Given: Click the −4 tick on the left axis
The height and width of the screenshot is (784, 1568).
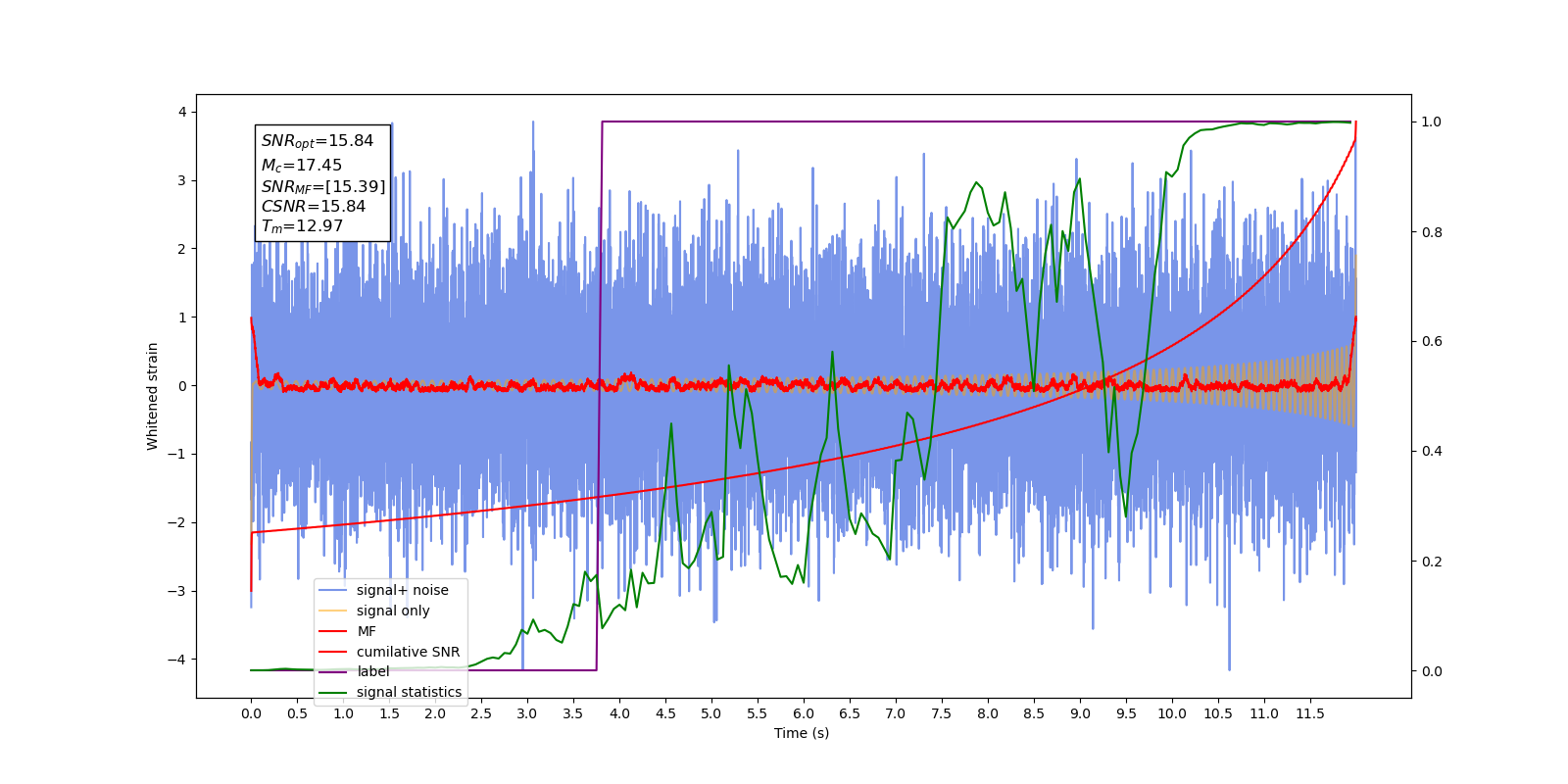Looking at the screenshot, I should [177, 660].
